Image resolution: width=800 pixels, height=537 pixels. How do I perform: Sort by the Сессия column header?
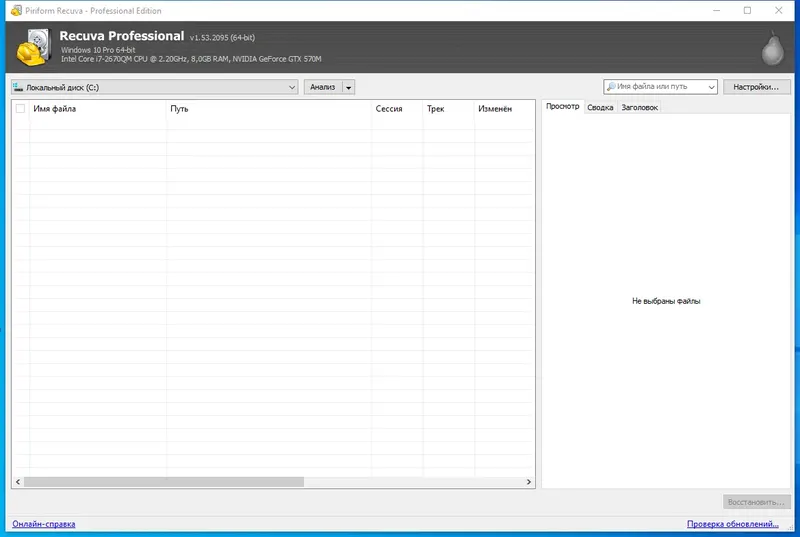click(x=397, y=109)
